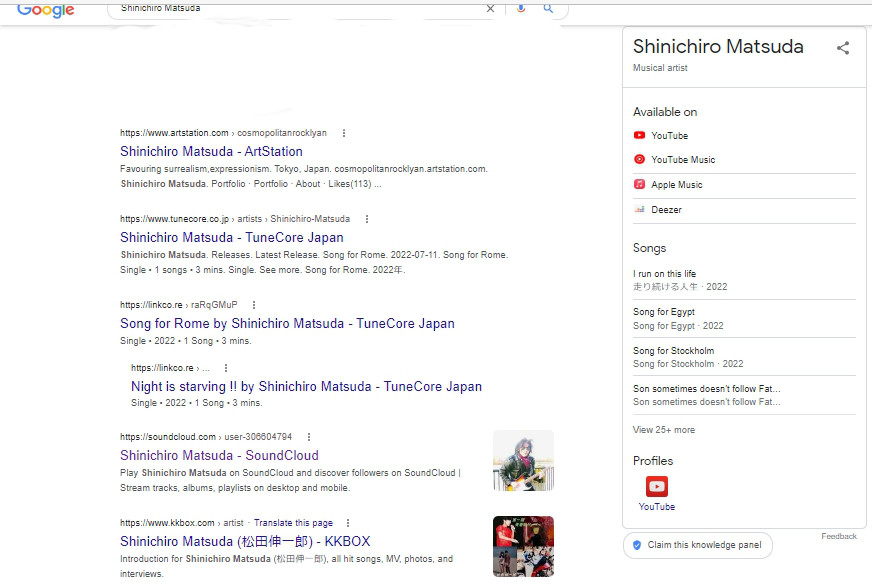Click the Shinichiro Matsuda panel title
The width and height of the screenshot is (872, 586).
718,47
